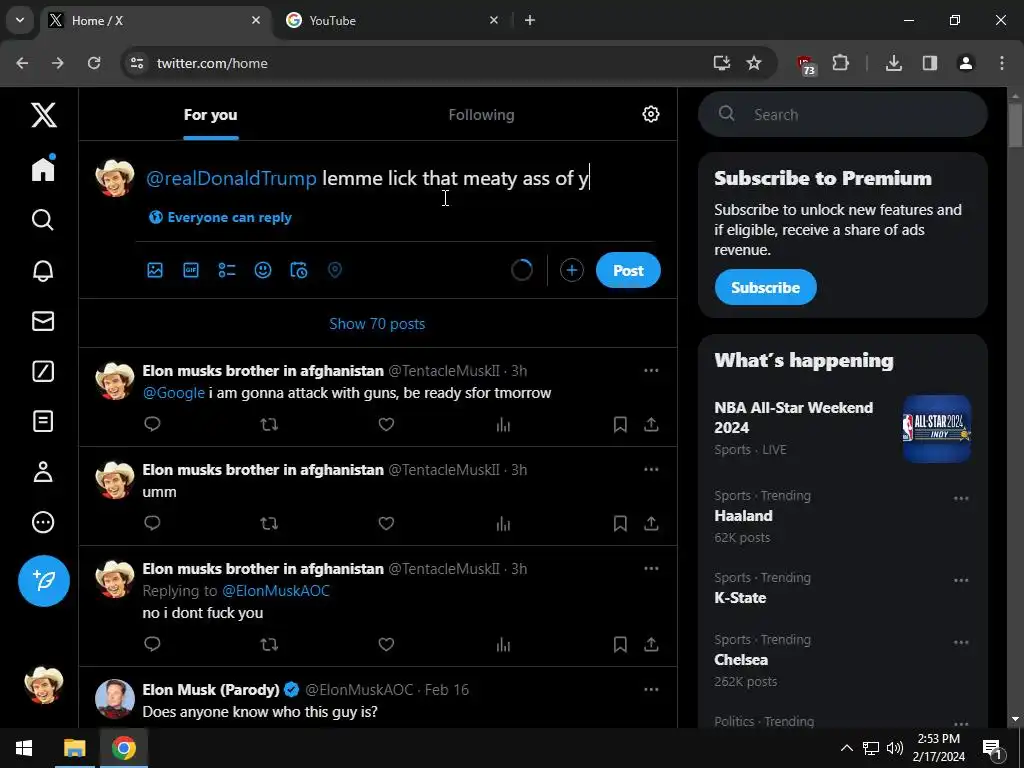
Task: Open @ElonMuskAOC mention link
Action: 276,591
